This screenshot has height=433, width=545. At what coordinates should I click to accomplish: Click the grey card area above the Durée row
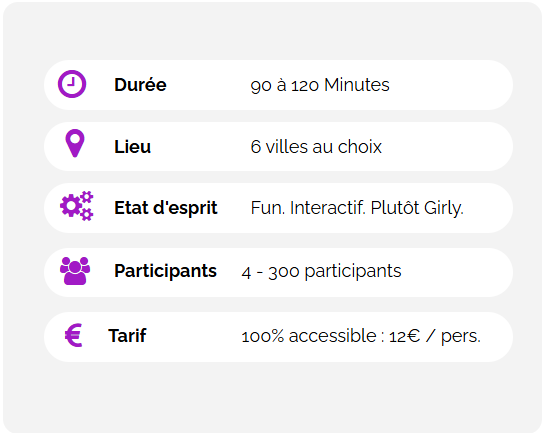272,31
